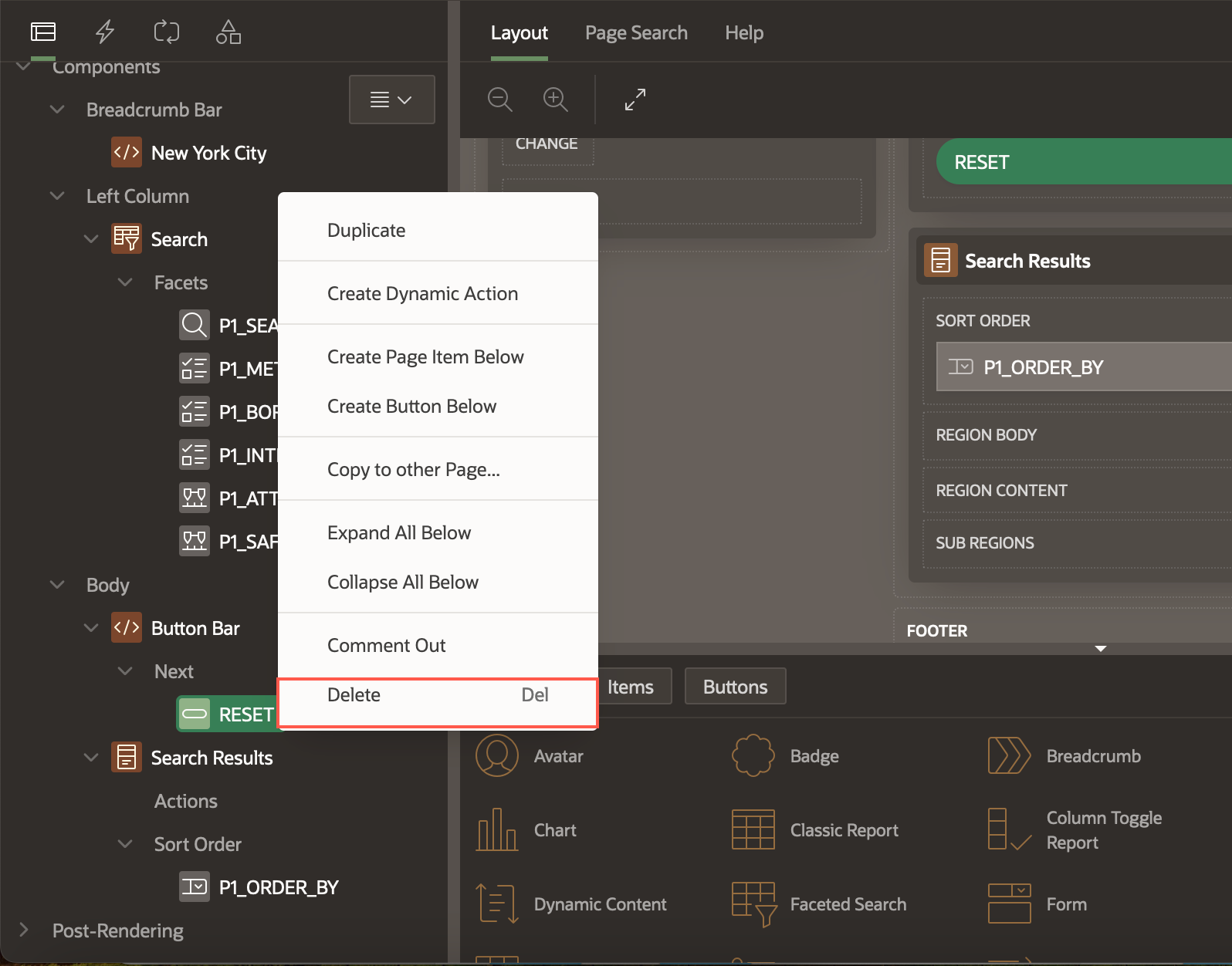Open the Processing tab icon
This screenshot has height=966, width=1232.
coord(167,32)
